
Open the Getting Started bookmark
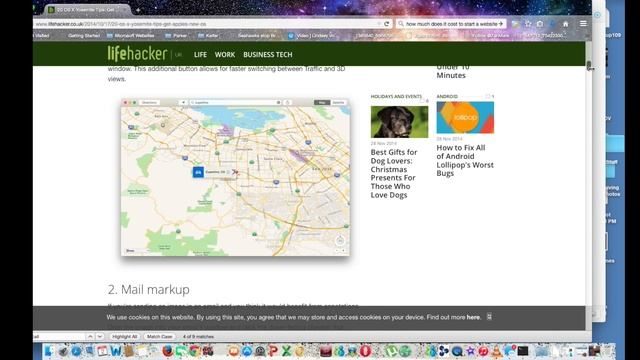tap(84, 36)
